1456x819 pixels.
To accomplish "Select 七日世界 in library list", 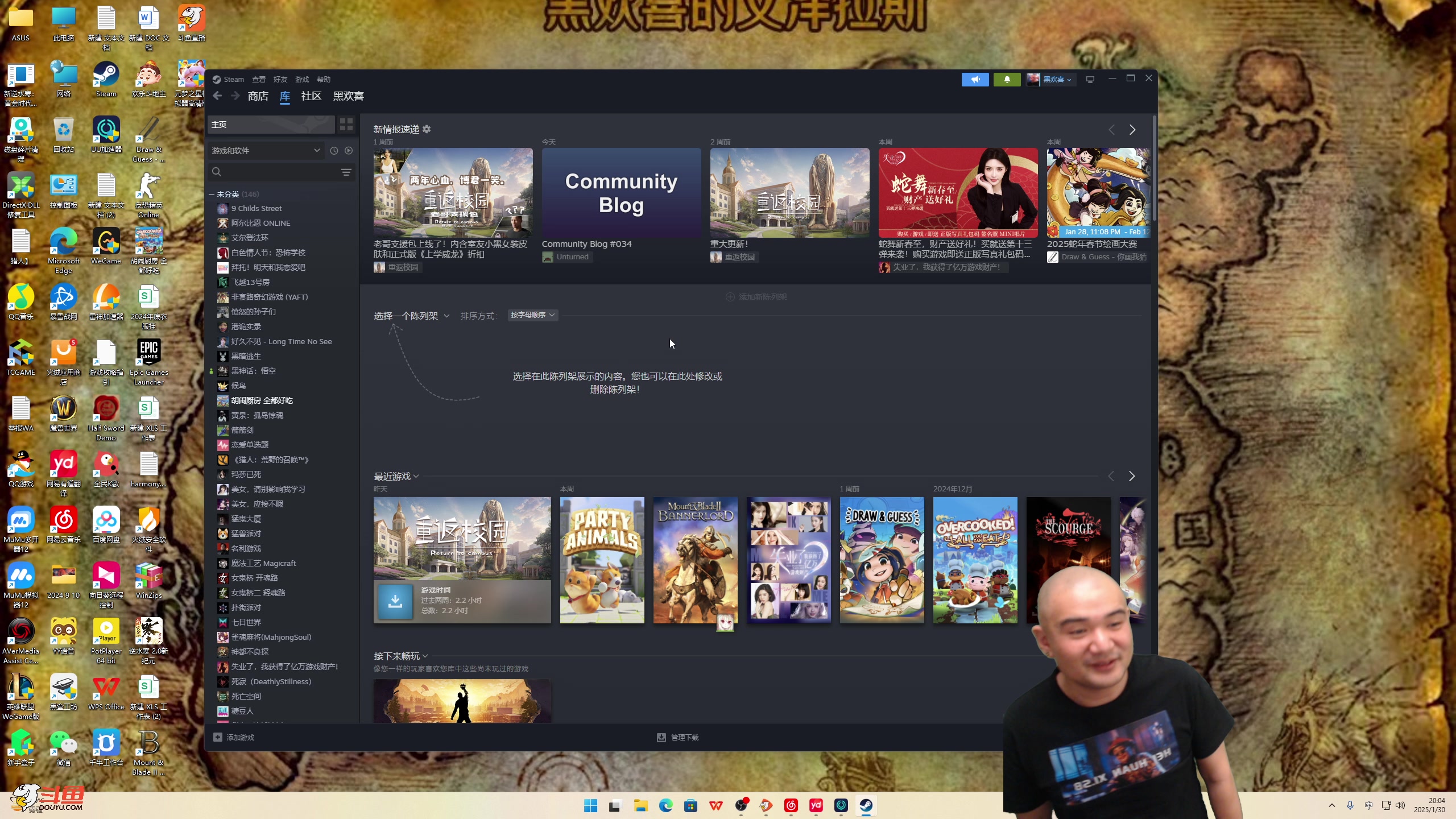I will click(x=246, y=622).
